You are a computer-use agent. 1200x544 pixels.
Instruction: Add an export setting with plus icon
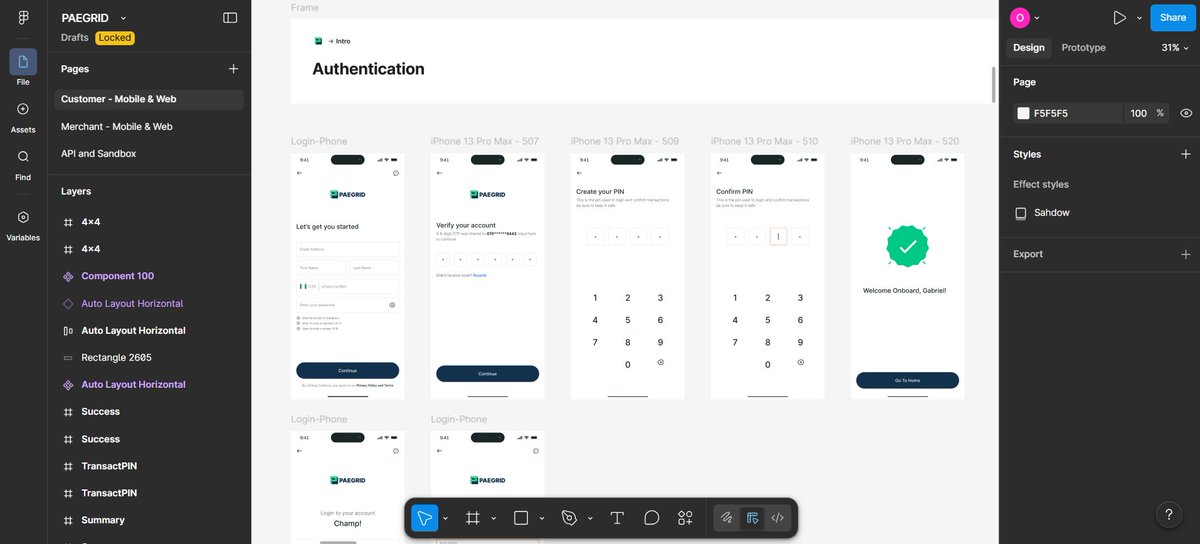coord(1186,254)
